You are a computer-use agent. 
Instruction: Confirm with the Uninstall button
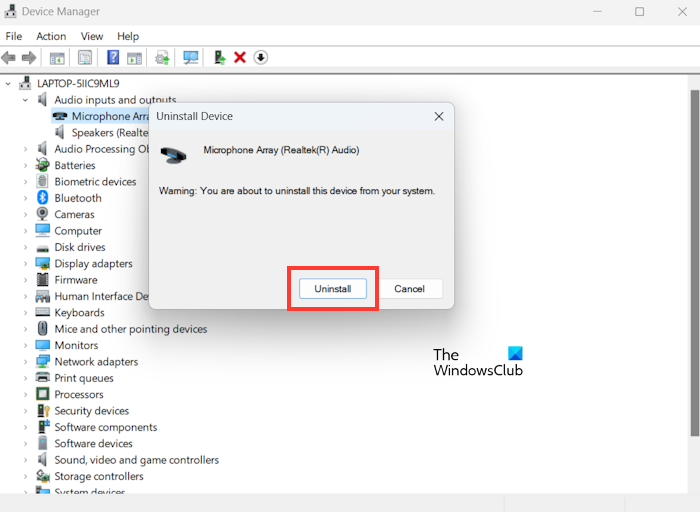tap(333, 289)
